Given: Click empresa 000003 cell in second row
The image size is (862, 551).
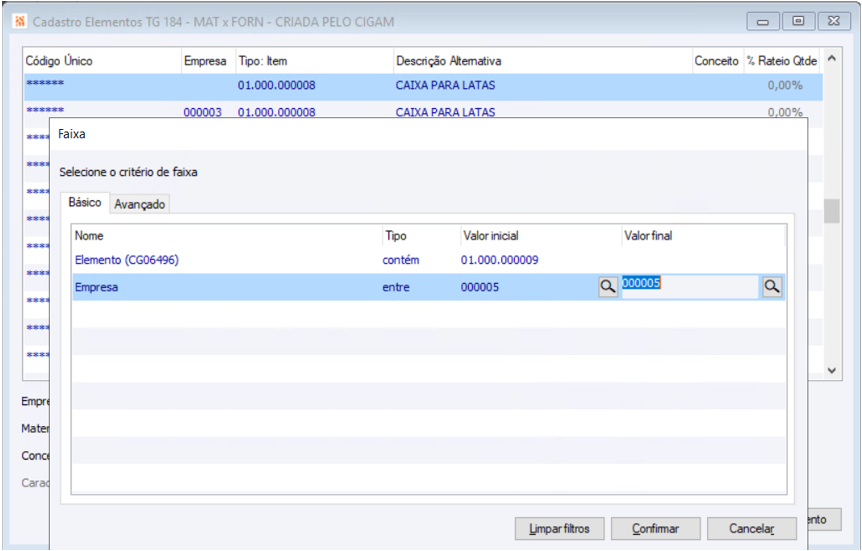Looking at the screenshot, I should 202,112.
